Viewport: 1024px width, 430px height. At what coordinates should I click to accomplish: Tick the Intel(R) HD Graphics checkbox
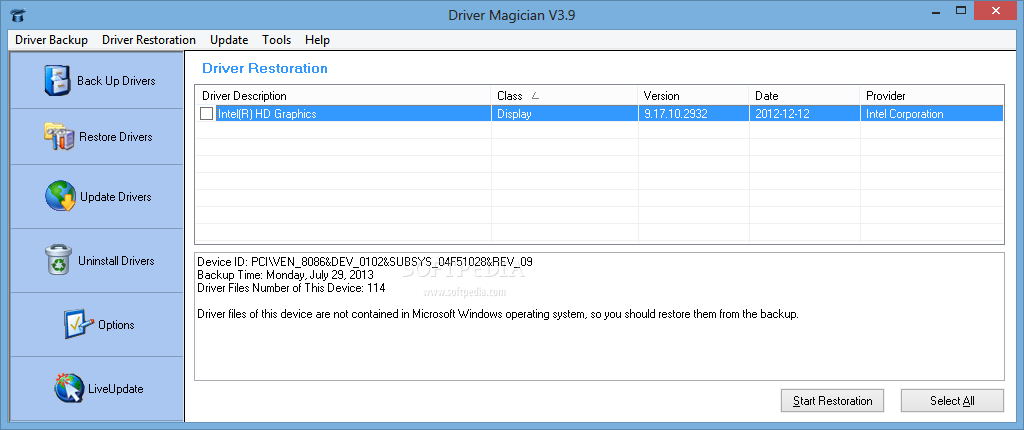tap(206, 114)
